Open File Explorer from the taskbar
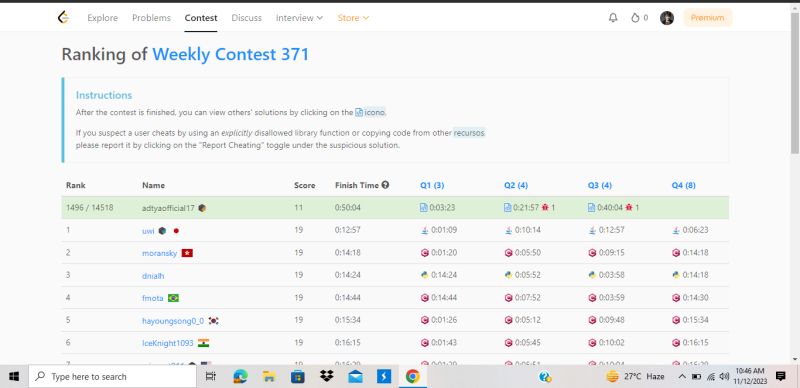 pos(269,376)
